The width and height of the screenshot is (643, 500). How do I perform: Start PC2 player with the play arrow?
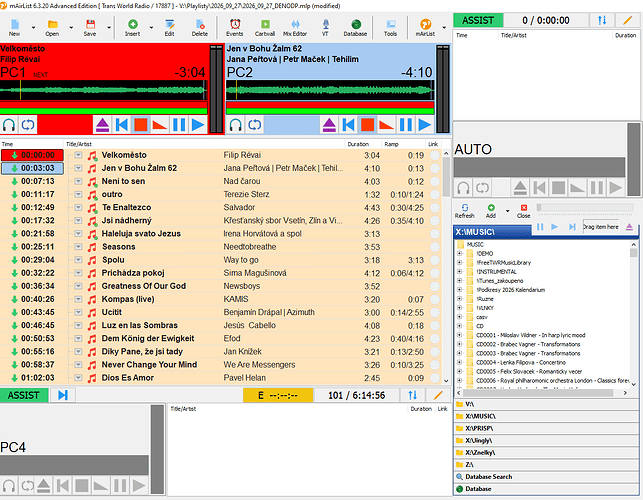(x=425, y=125)
